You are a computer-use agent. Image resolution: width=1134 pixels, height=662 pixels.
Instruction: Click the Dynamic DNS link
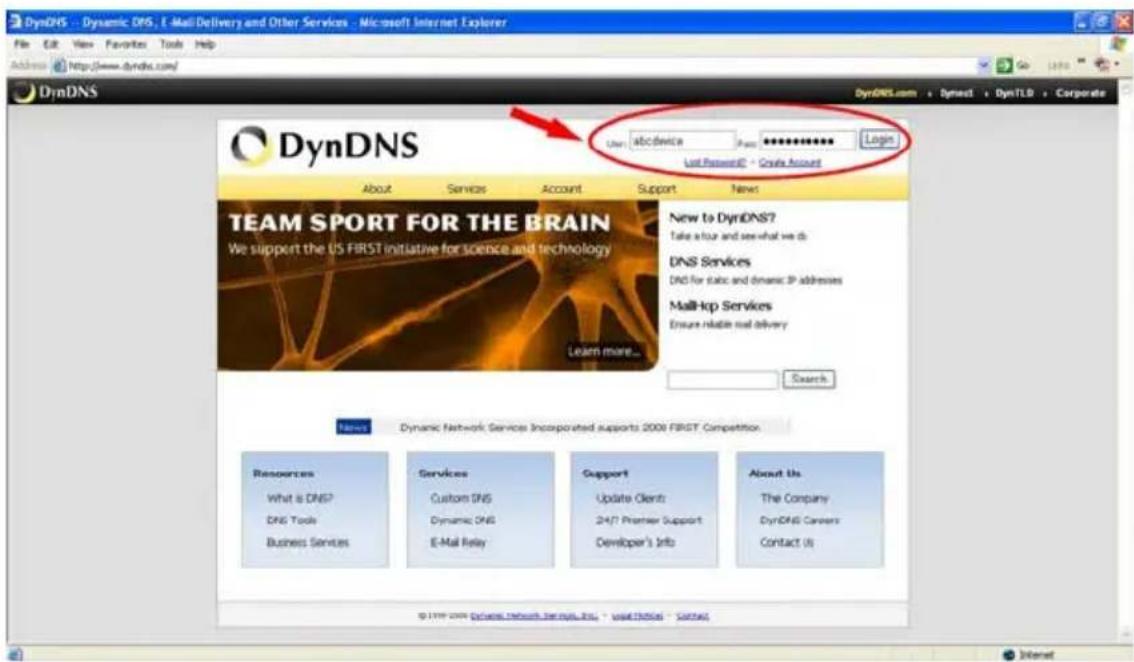[463, 520]
